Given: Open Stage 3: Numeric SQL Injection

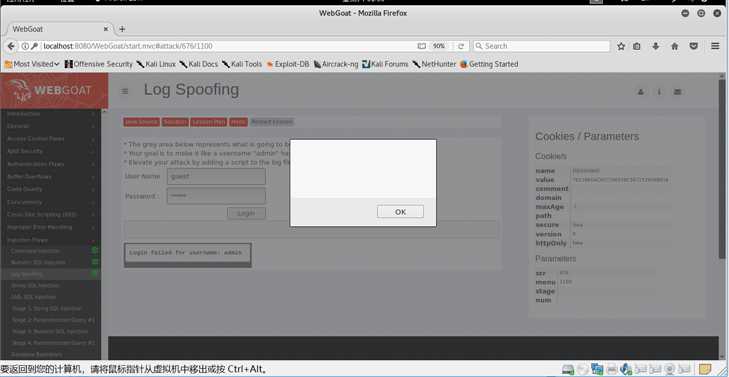Looking at the screenshot, I should click(50, 331).
